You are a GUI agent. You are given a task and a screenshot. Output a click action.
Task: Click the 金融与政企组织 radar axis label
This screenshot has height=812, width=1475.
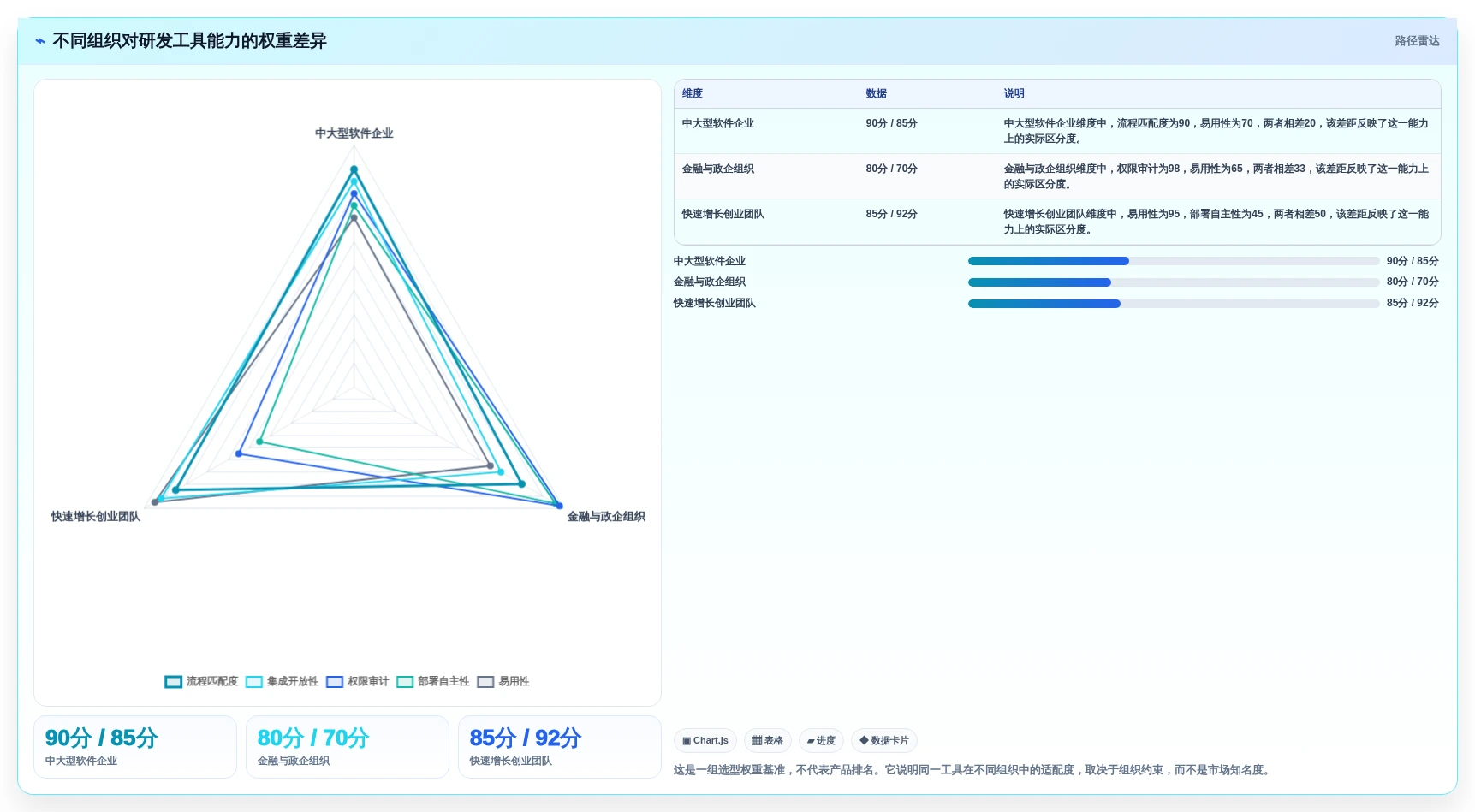point(606,517)
